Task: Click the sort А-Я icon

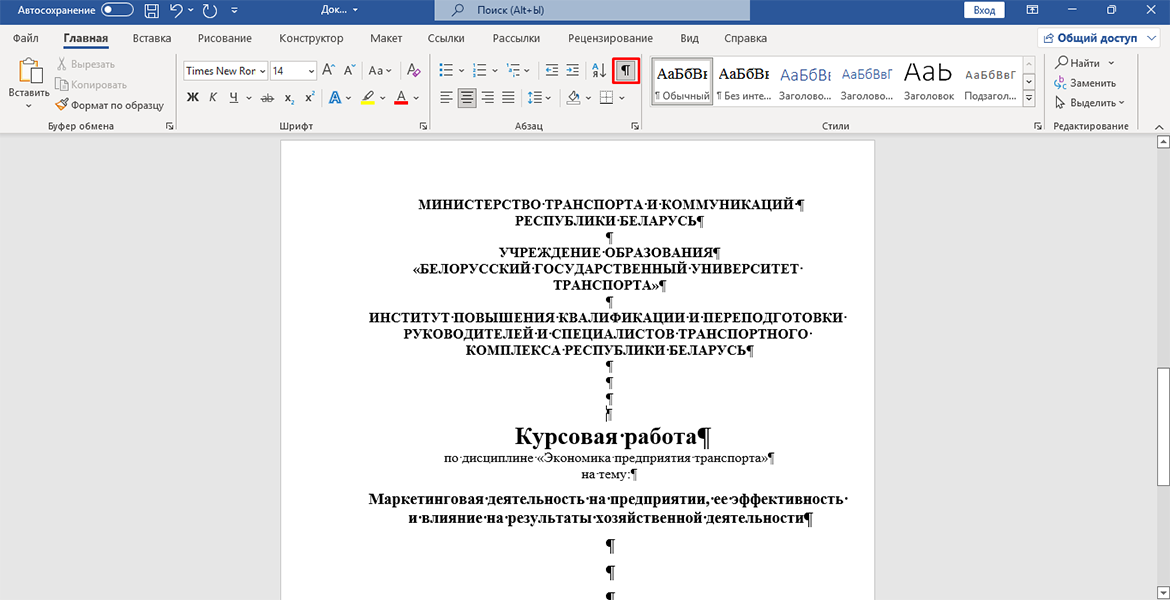Action: tap(598, 71)
